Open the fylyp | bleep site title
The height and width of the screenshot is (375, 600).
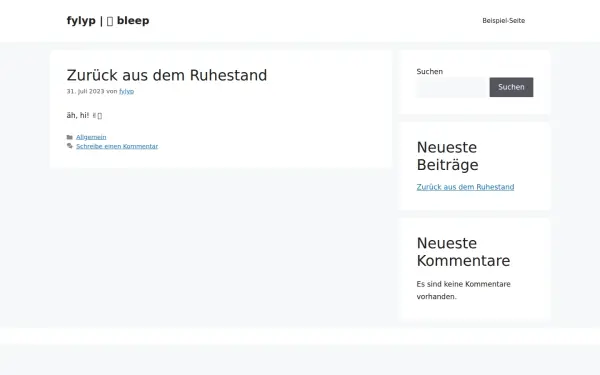tap(108, 21)
